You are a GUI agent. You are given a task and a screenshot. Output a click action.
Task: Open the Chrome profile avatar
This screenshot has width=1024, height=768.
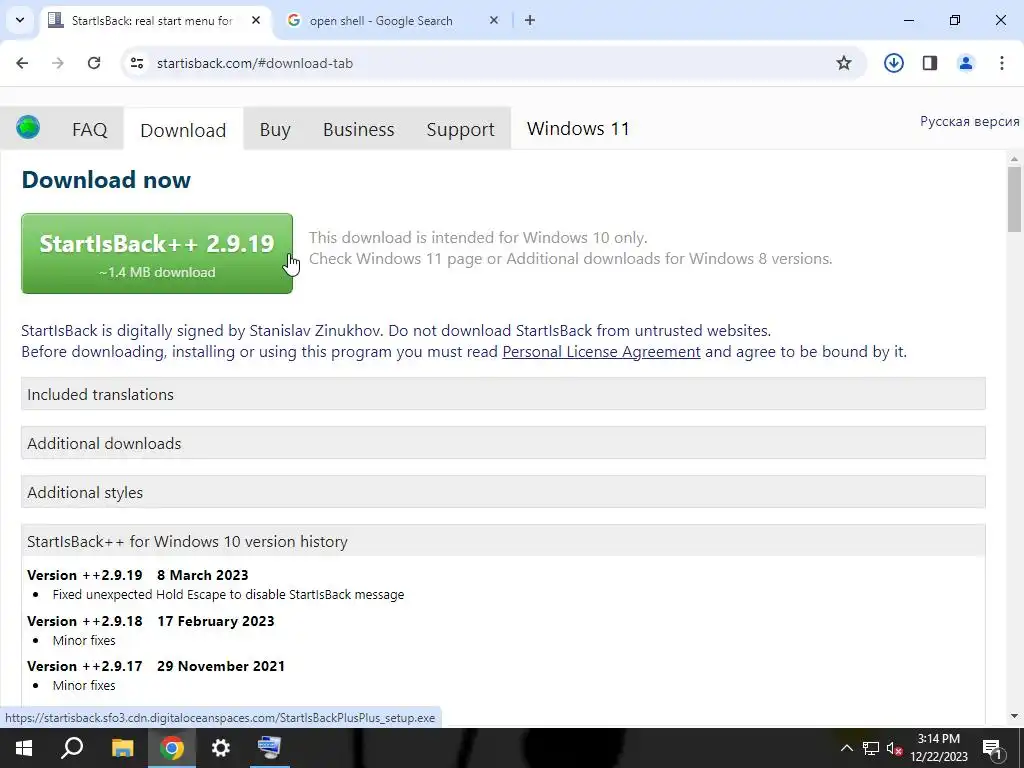pyautogui.click(x=966, y=63)
